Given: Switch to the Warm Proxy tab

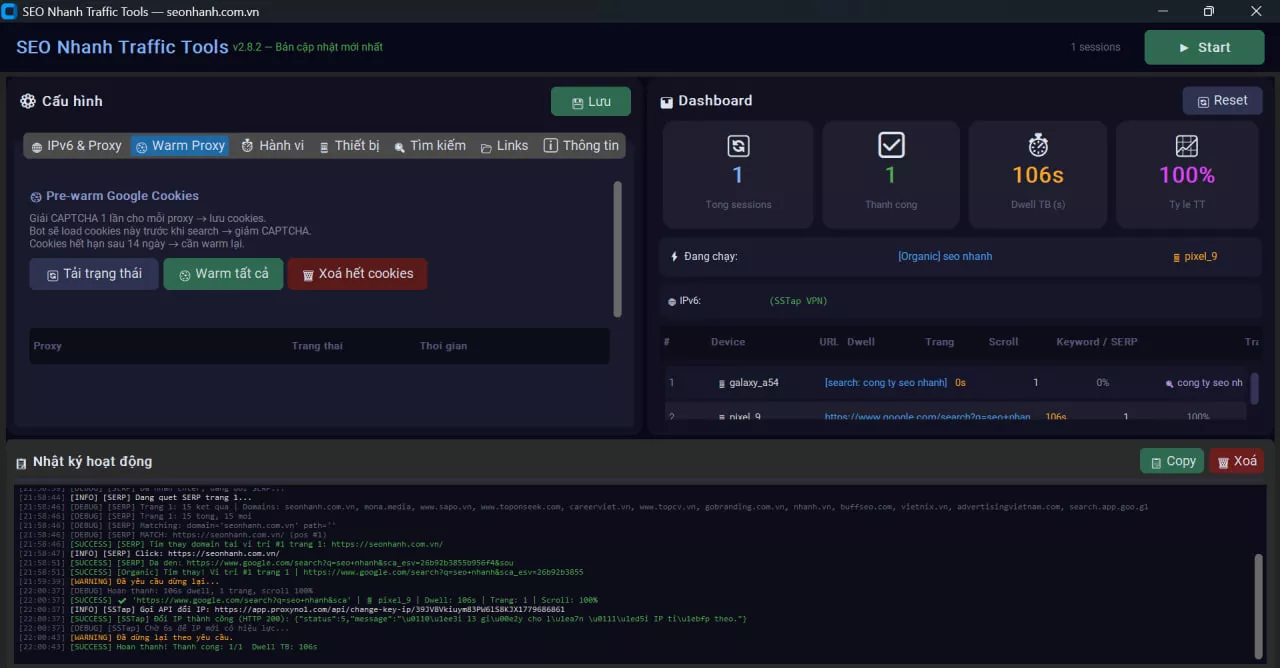Looking at the screenshot, I should [180, 146].
